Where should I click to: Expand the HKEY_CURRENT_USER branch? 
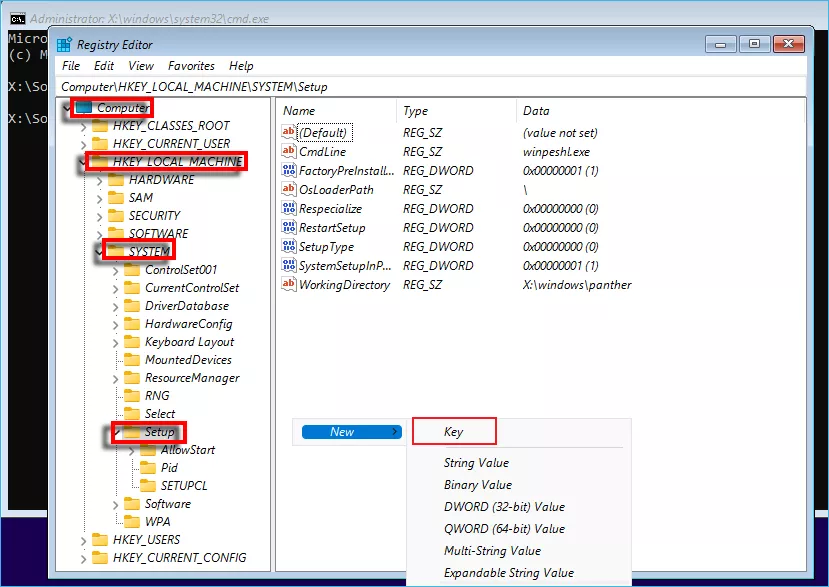(84, 145)
